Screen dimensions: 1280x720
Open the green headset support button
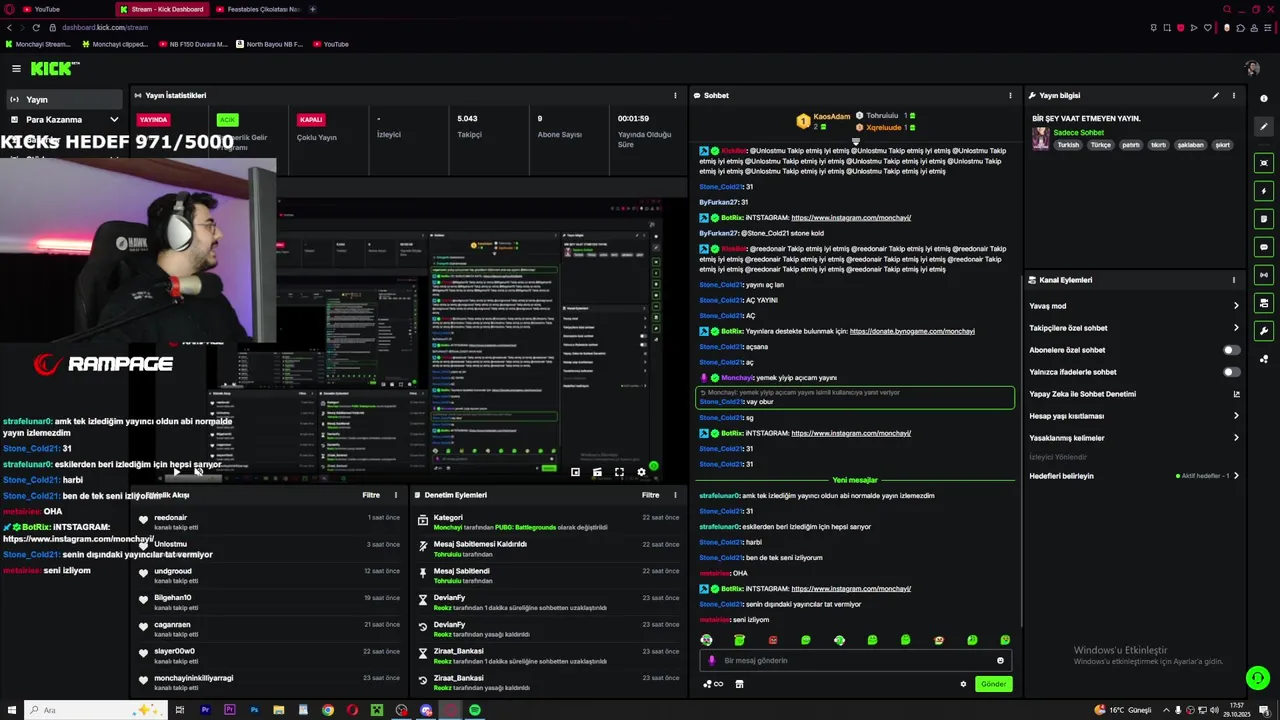(1257, 678)
